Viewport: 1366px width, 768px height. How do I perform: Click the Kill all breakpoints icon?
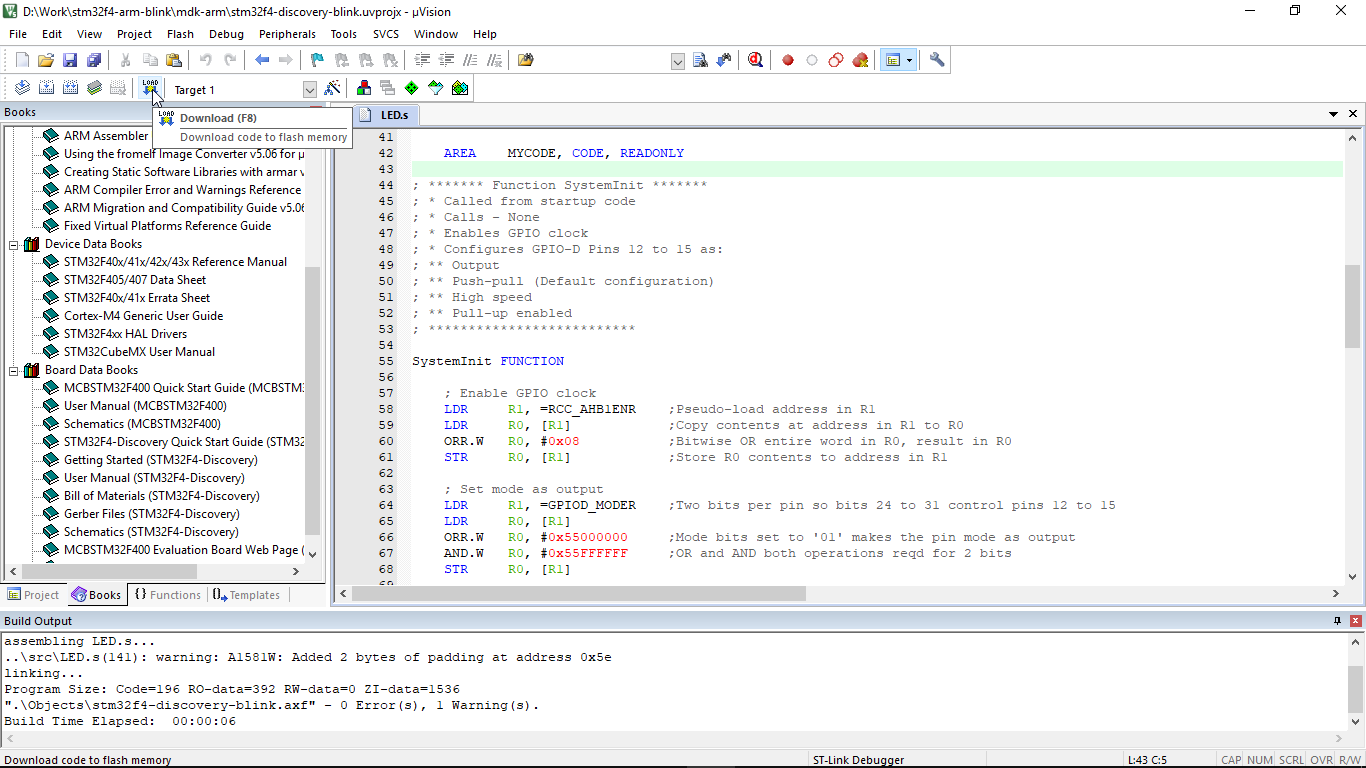pos(860,60)
